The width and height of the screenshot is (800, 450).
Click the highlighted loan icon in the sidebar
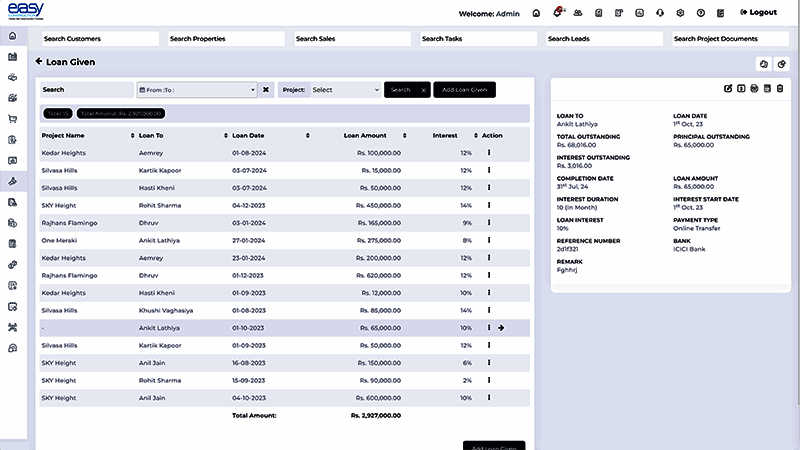[x=13, y=182]
